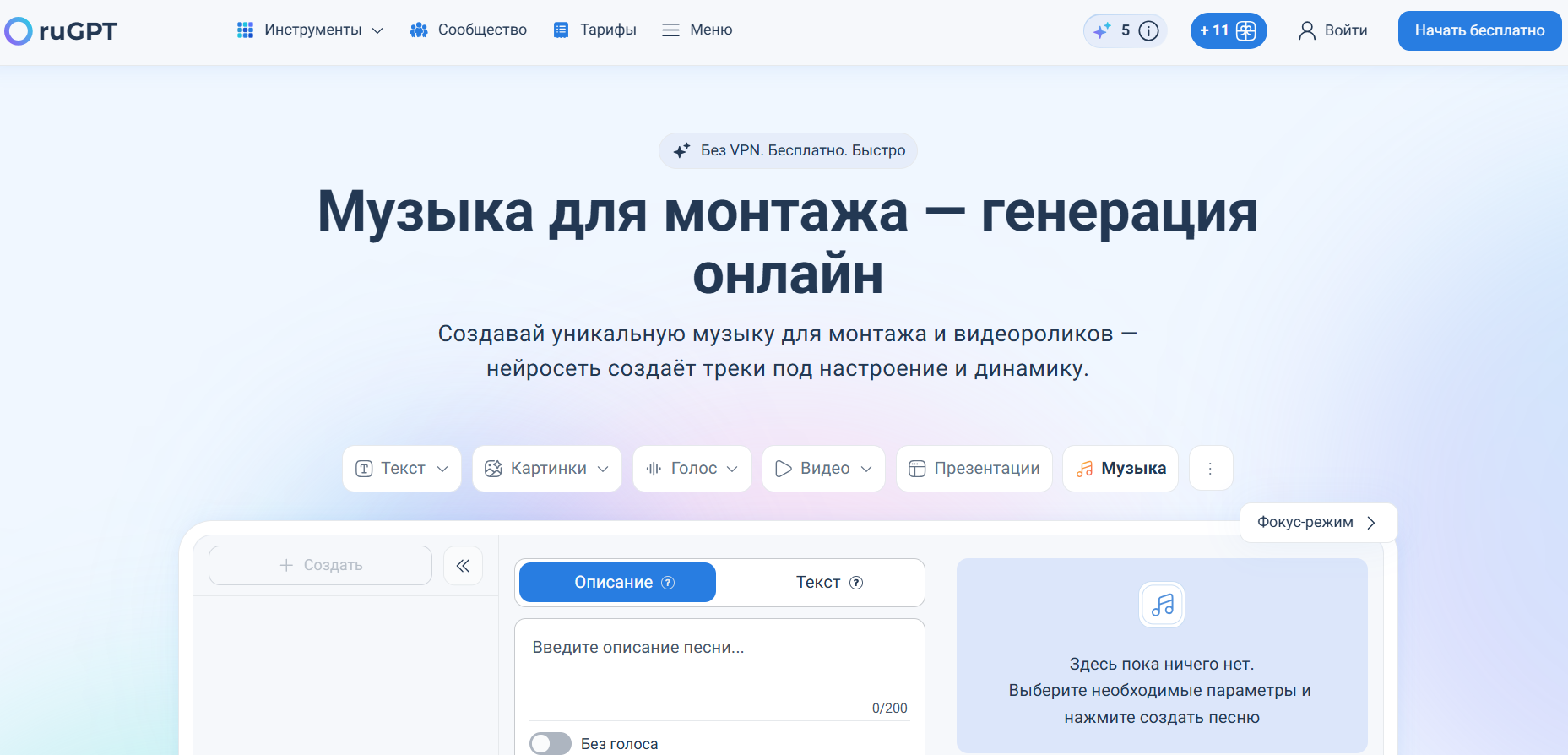
Task: Click help icon next to Описание
Action: 668,583
